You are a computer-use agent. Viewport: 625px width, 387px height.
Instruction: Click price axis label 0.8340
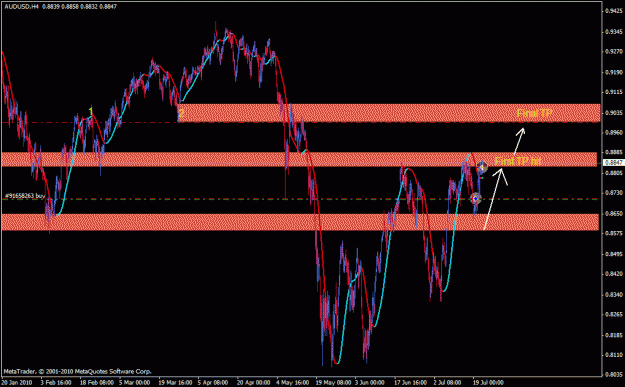pyautogui.click(x=614, y=294)
